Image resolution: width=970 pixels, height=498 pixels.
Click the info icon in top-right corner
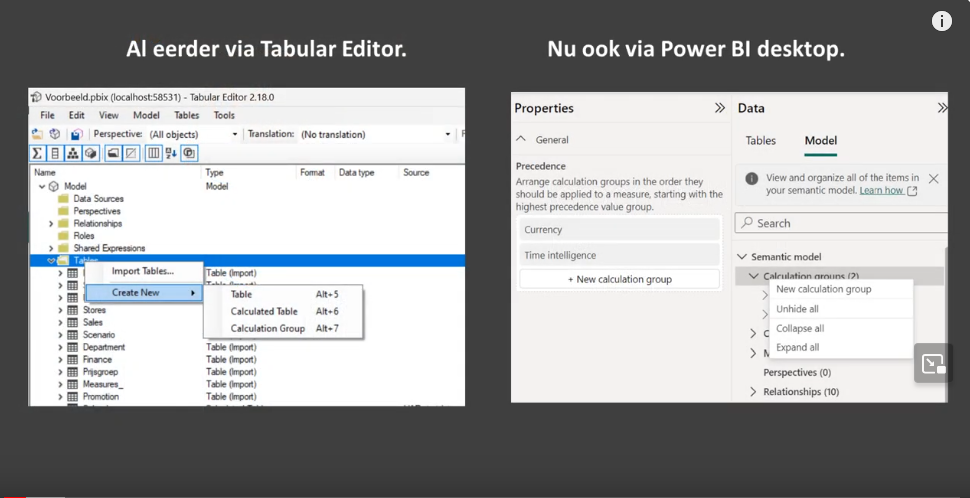coord(941,21)
